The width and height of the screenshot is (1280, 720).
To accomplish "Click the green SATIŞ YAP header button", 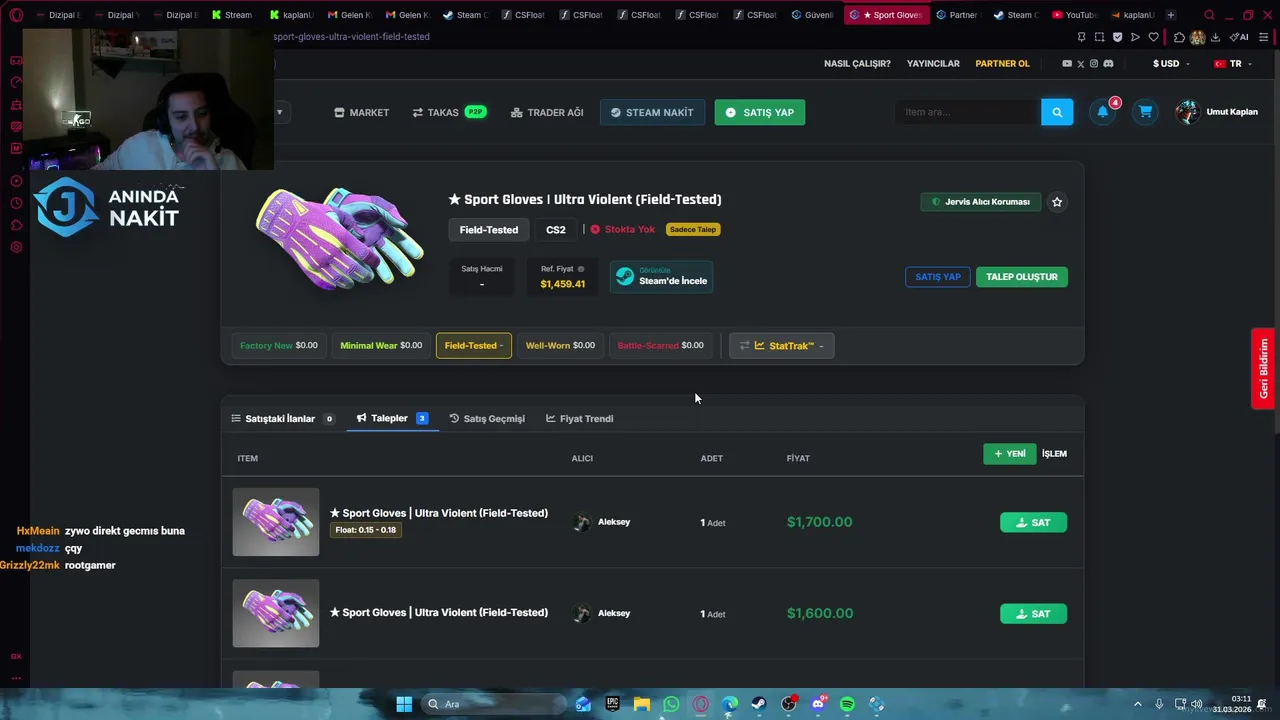I will point(759,112).
